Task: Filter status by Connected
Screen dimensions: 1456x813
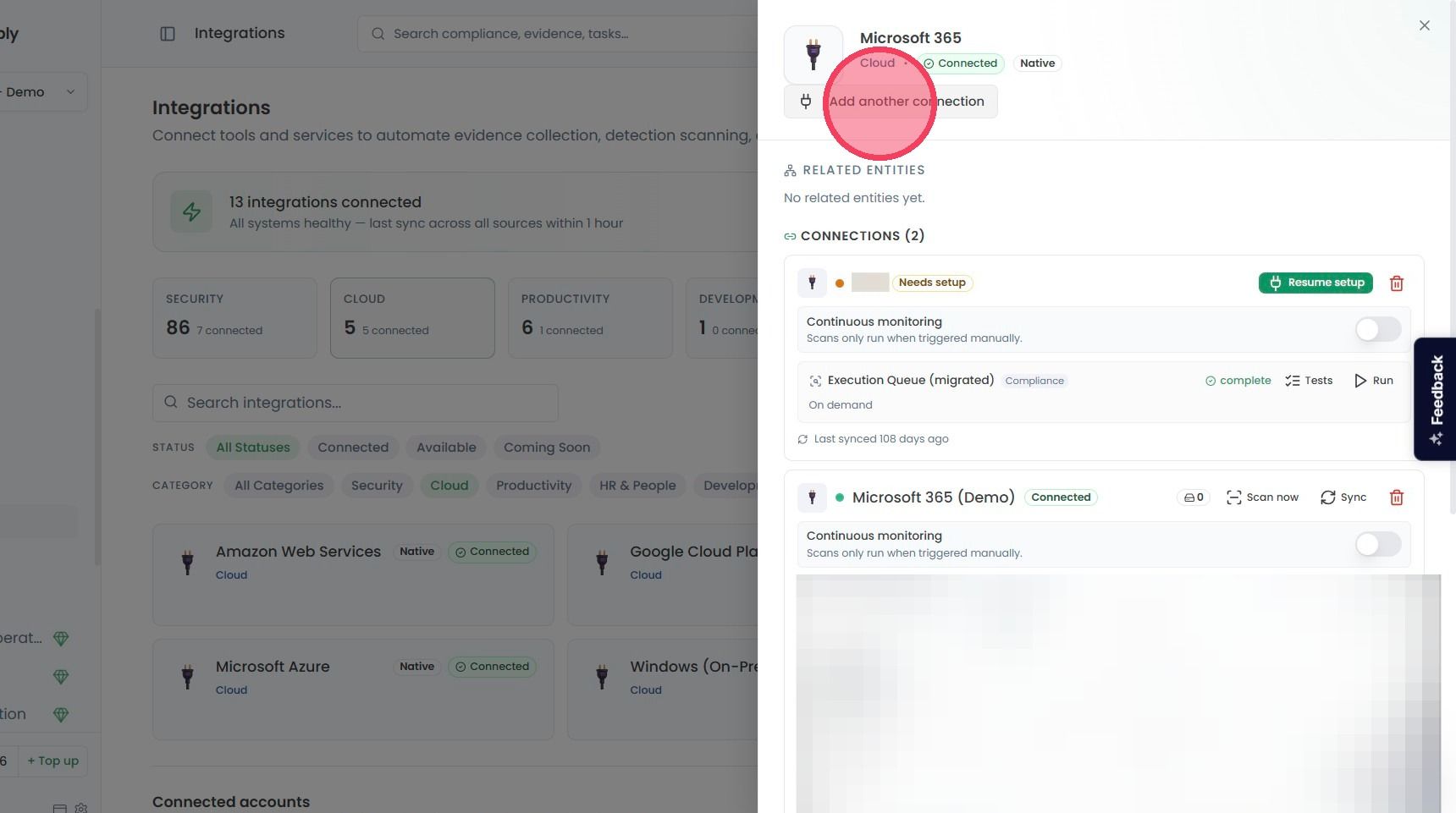Action: [x=353, y=448]
